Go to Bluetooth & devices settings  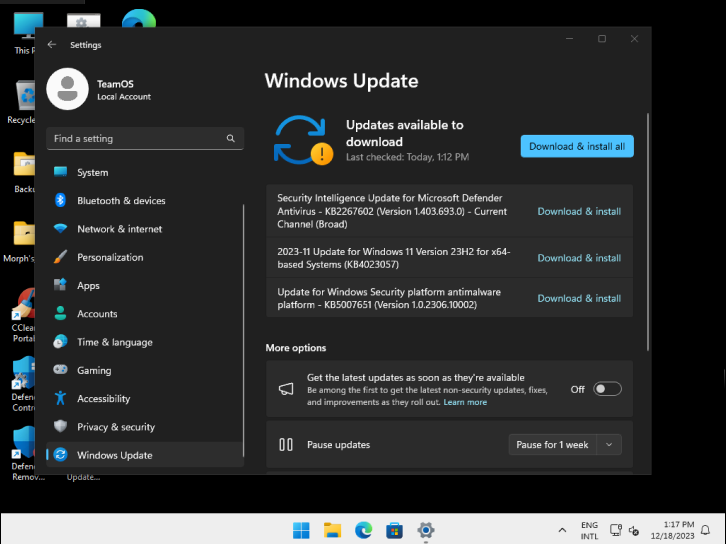coord(145,200)
